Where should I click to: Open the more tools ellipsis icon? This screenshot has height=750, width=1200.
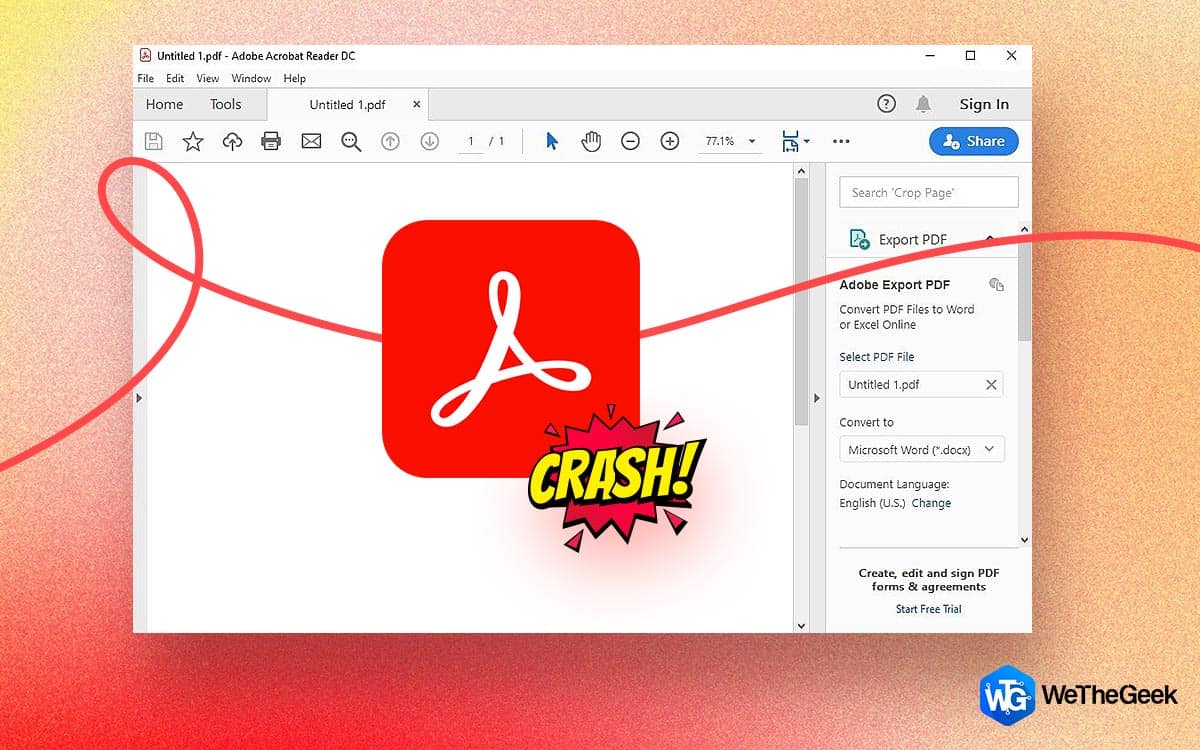click(x=841, y=141)
